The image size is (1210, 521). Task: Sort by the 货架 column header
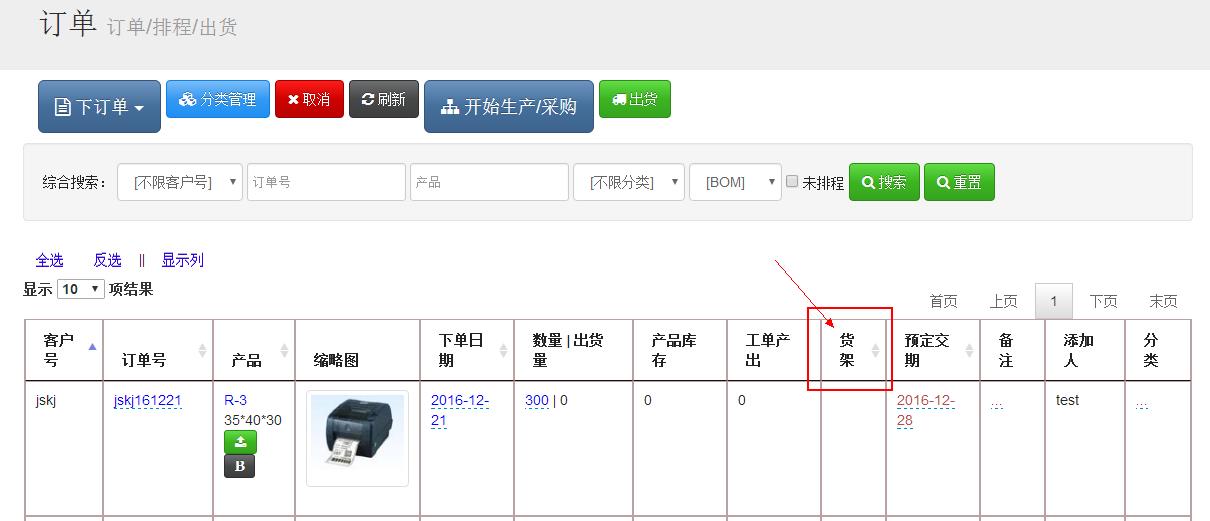(848, 350)
